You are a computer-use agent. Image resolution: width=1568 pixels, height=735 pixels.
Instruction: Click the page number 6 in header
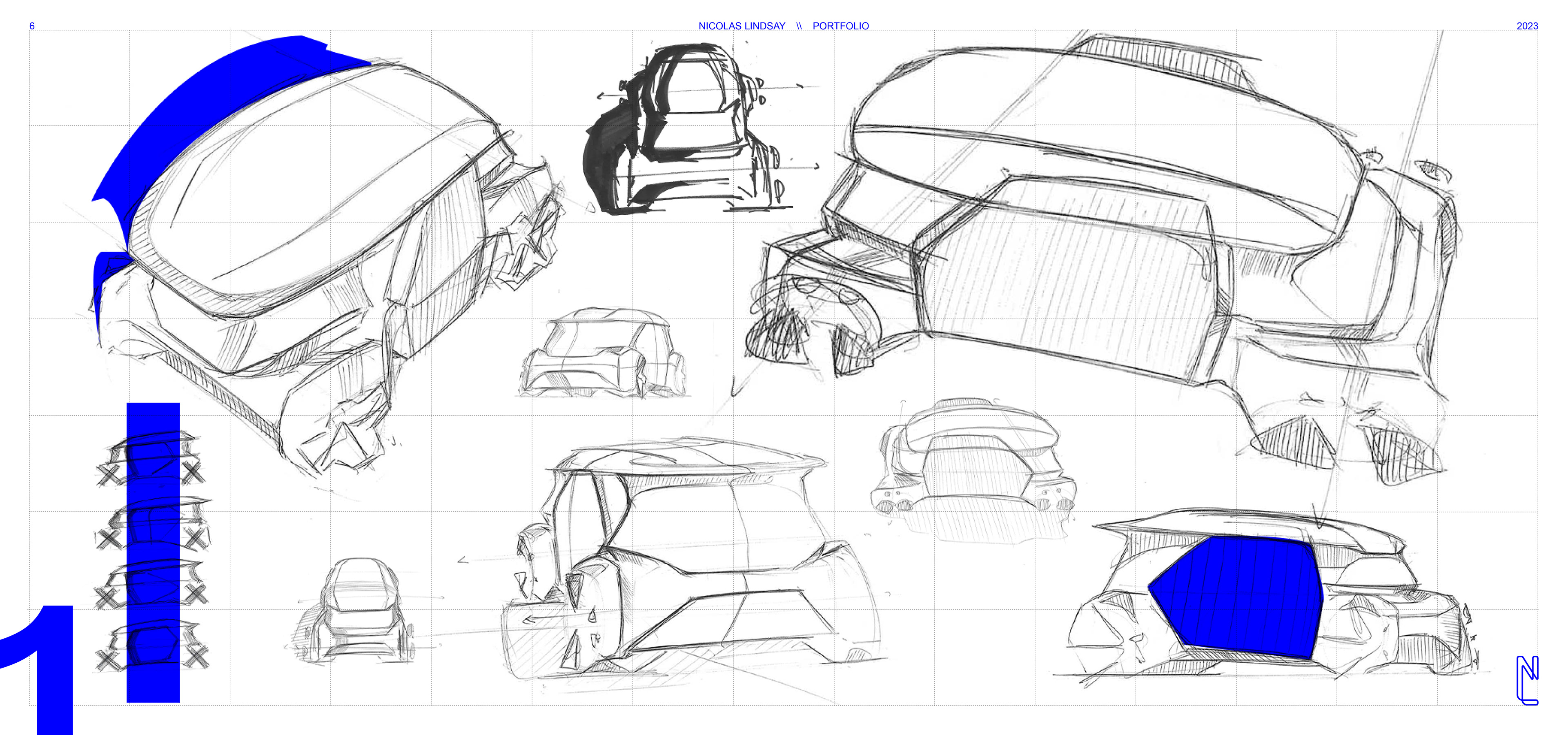click(x=32, y=26)
